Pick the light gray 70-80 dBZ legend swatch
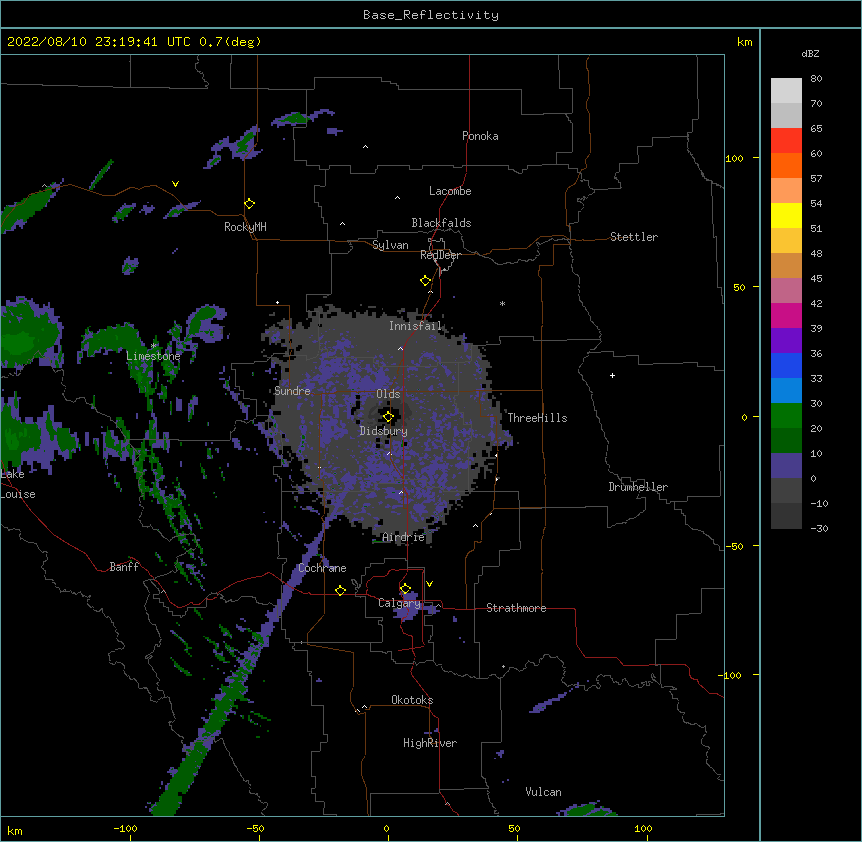862x842 pixels. [x=786, y=91]
